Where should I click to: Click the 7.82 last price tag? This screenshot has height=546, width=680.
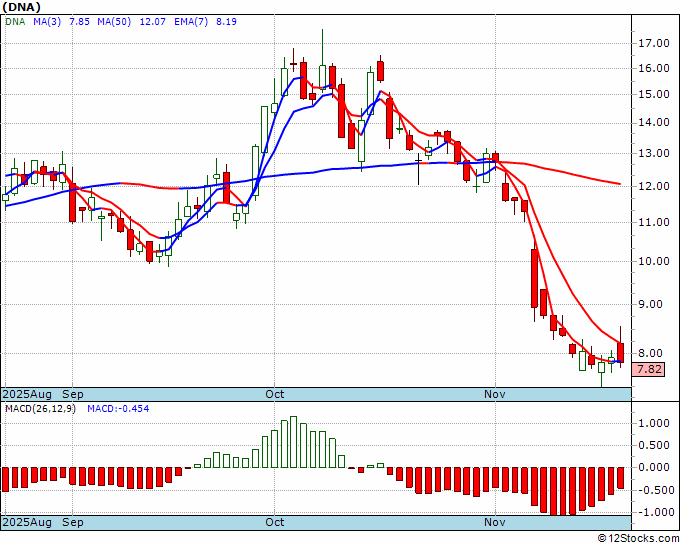click(x=649, y=369)
